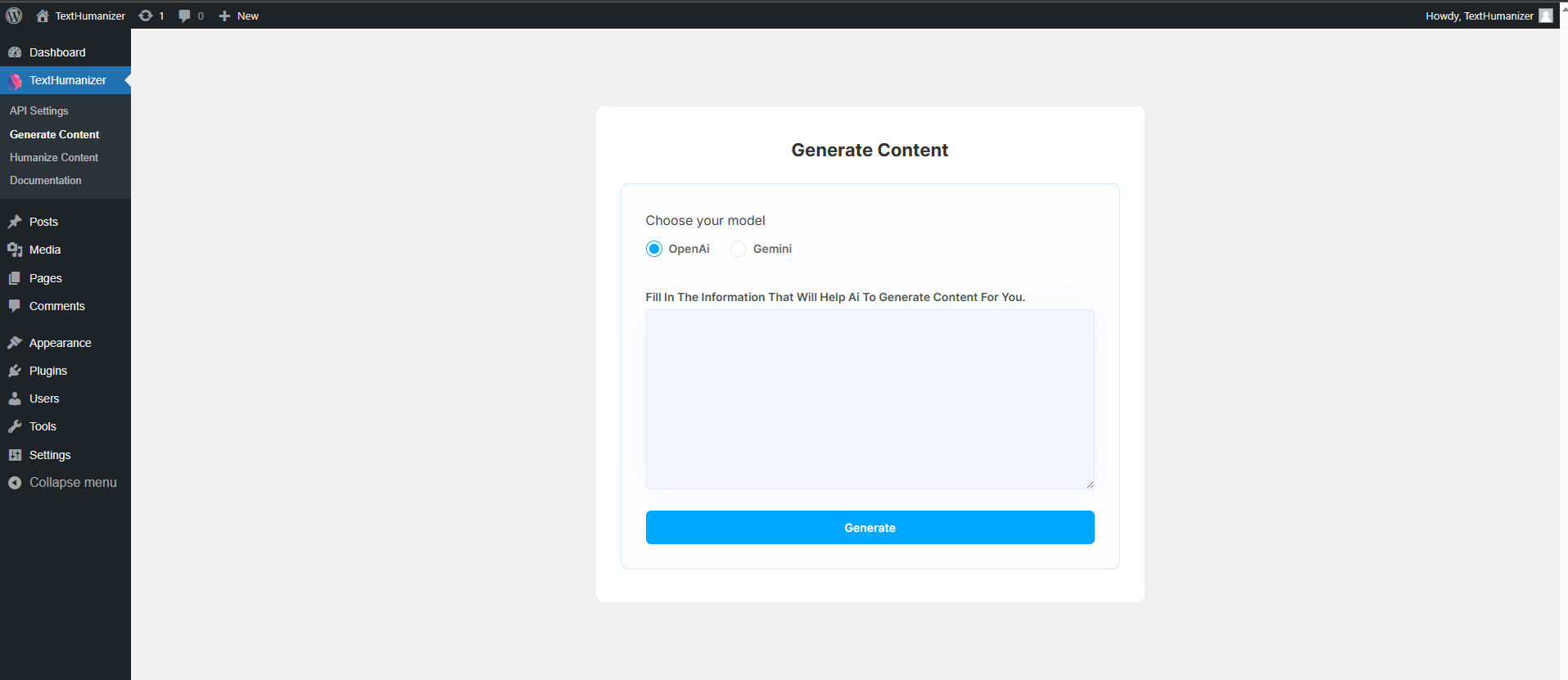Click the Tools wrench icon

coord(15,426)
